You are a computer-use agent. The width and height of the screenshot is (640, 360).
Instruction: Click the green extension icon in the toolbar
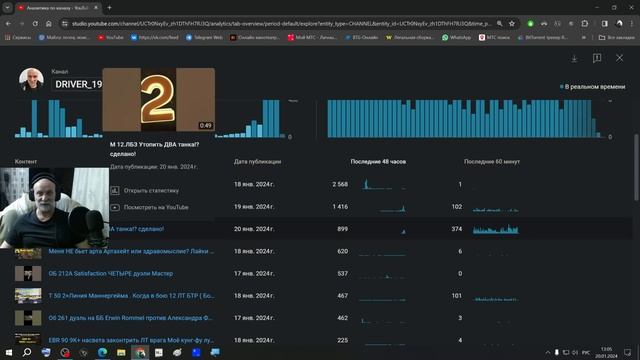pyautogui.click(x=530, y=24)
